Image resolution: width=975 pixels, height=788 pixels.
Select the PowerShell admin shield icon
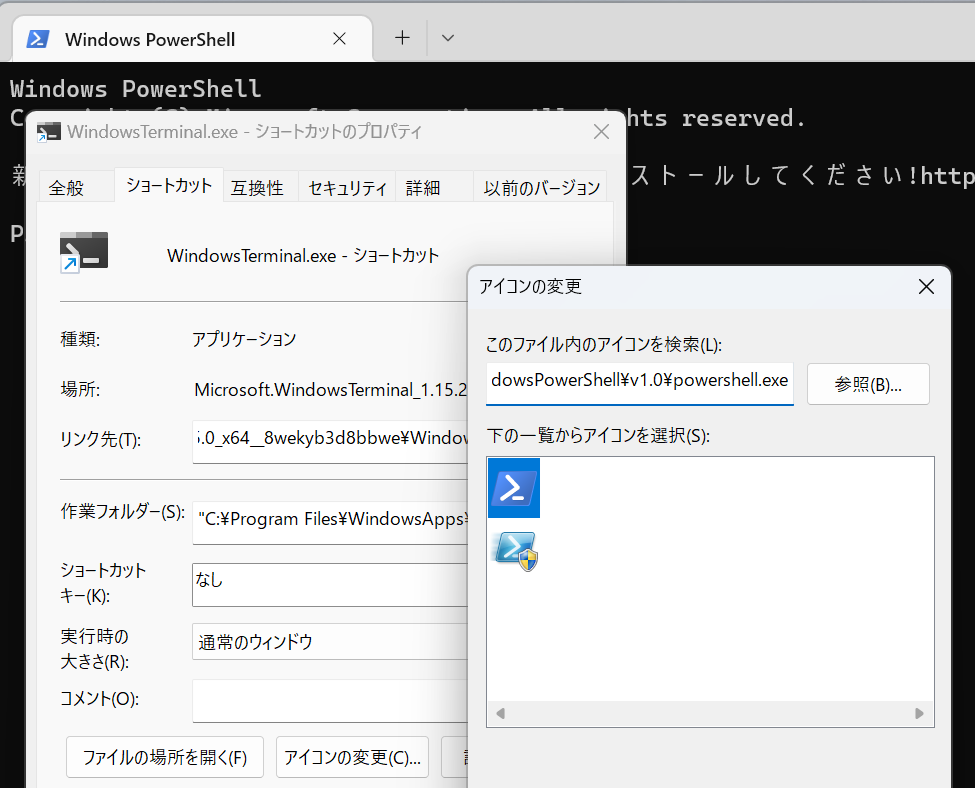click(x=515, y=551)
